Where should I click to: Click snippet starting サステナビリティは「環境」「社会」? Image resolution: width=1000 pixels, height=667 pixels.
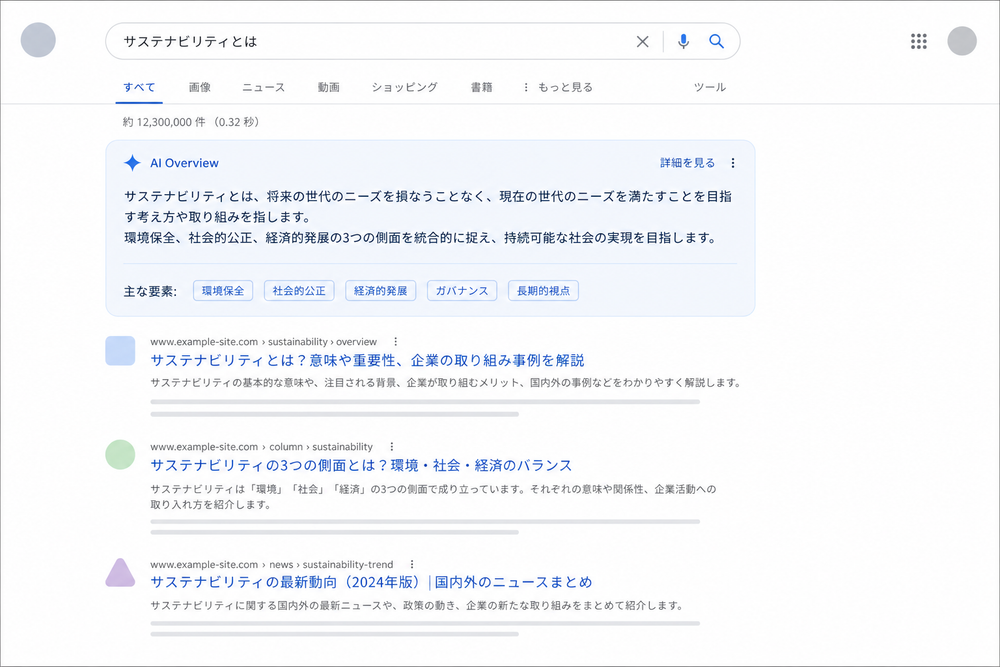tap(434, 497)
